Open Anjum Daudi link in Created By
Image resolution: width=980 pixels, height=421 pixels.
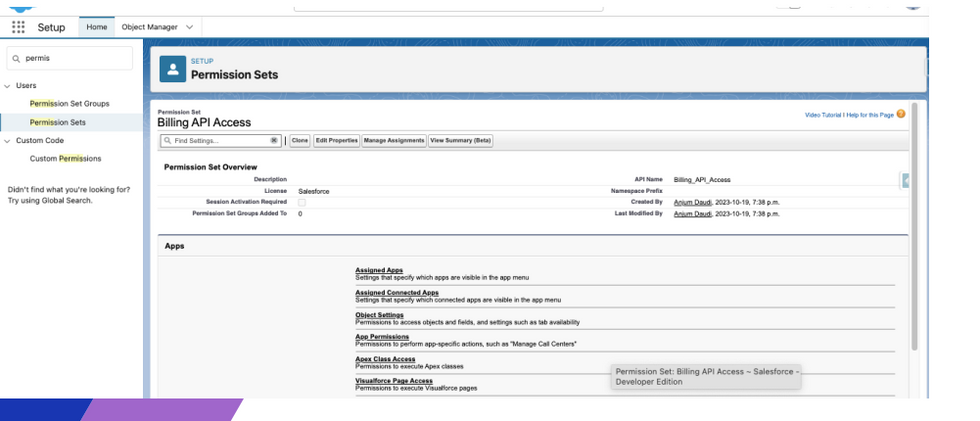(x=692, y=202)
